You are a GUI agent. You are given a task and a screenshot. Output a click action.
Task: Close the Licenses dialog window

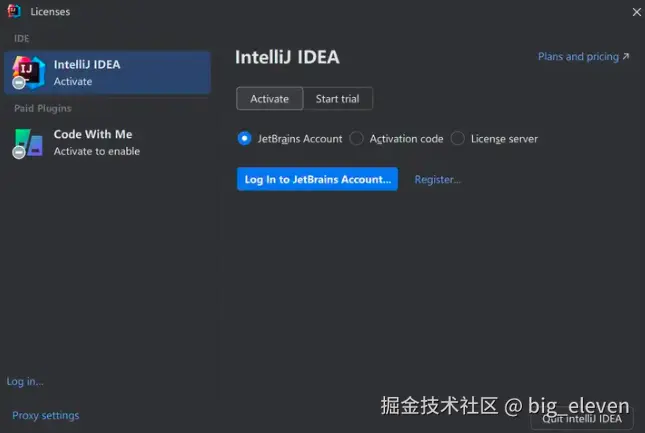(636, 12)
